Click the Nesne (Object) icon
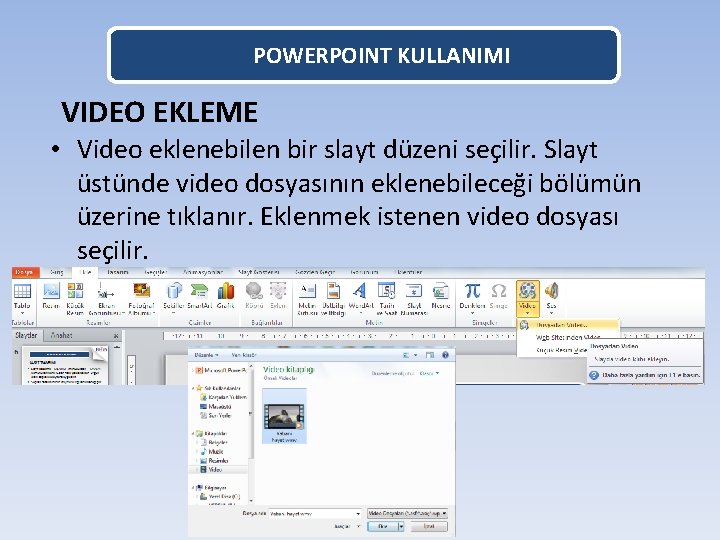Viewport: 720px width, 540px height. click(x=441, y=291)
